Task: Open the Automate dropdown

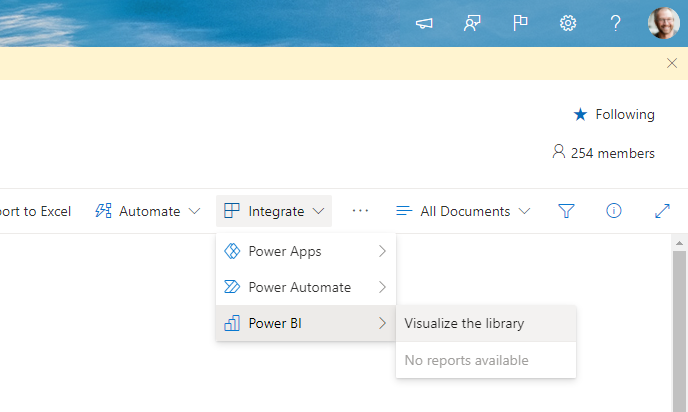Action: pyautogui.click(x=148, y=211)
